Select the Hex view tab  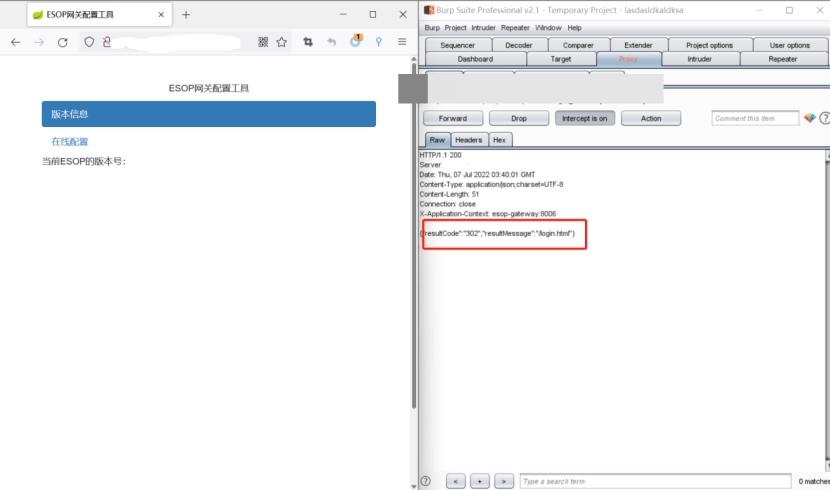[500, 140]
